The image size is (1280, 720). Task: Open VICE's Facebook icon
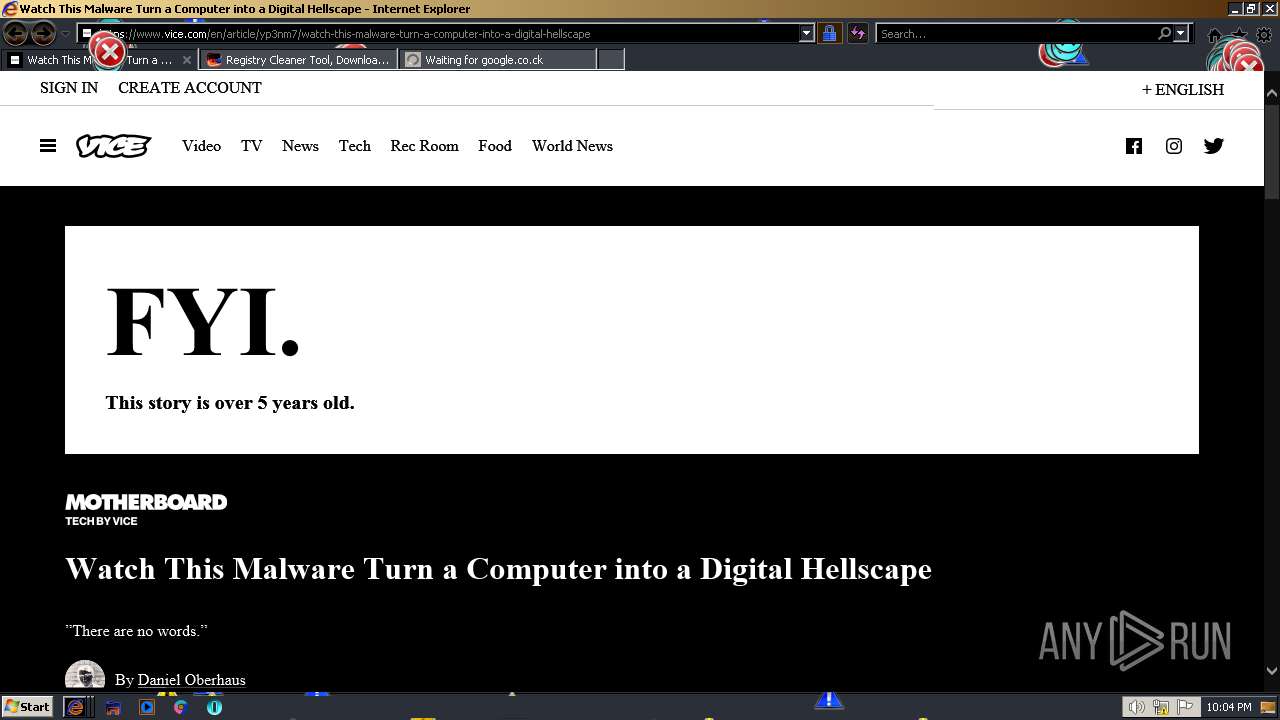coord(1134,146)
